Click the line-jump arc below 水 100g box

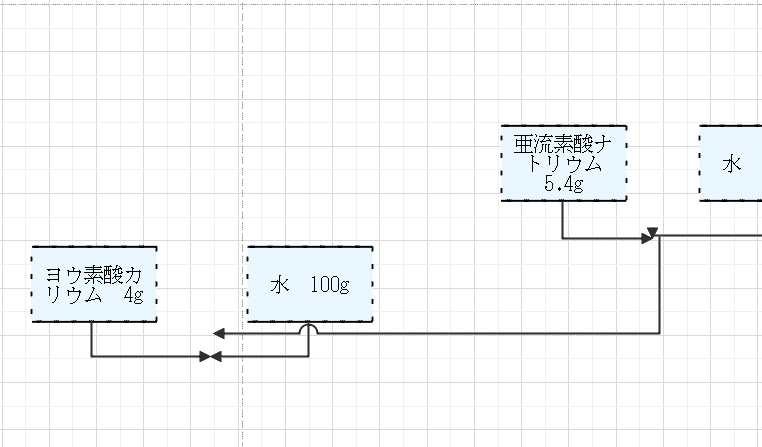[309, 328]
